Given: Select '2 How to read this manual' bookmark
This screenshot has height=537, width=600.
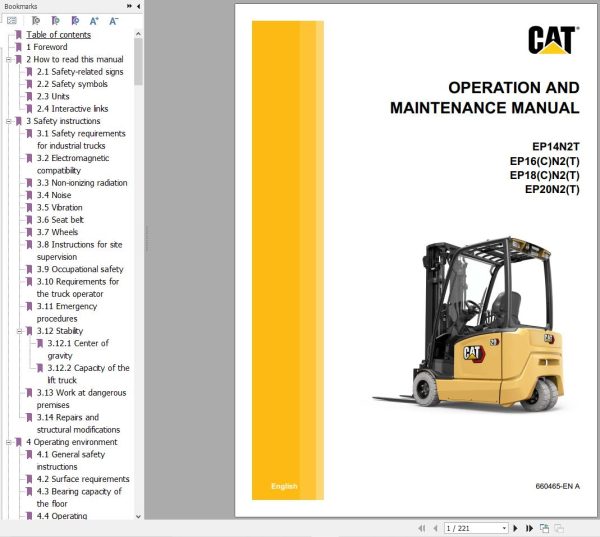Looking at the screenshot, I should point(75,59).
